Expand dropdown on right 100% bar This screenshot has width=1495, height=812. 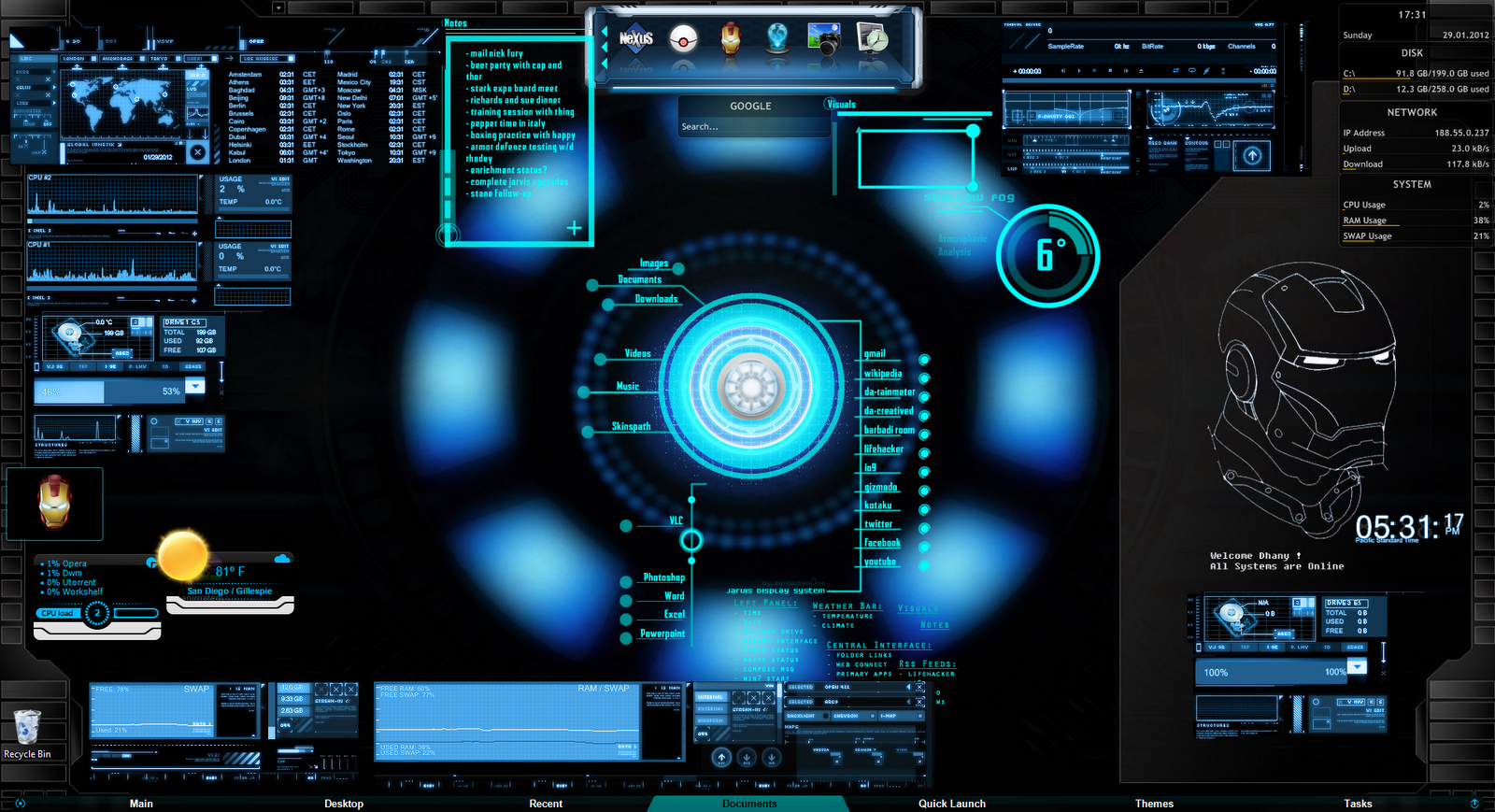coord(1357,666)
